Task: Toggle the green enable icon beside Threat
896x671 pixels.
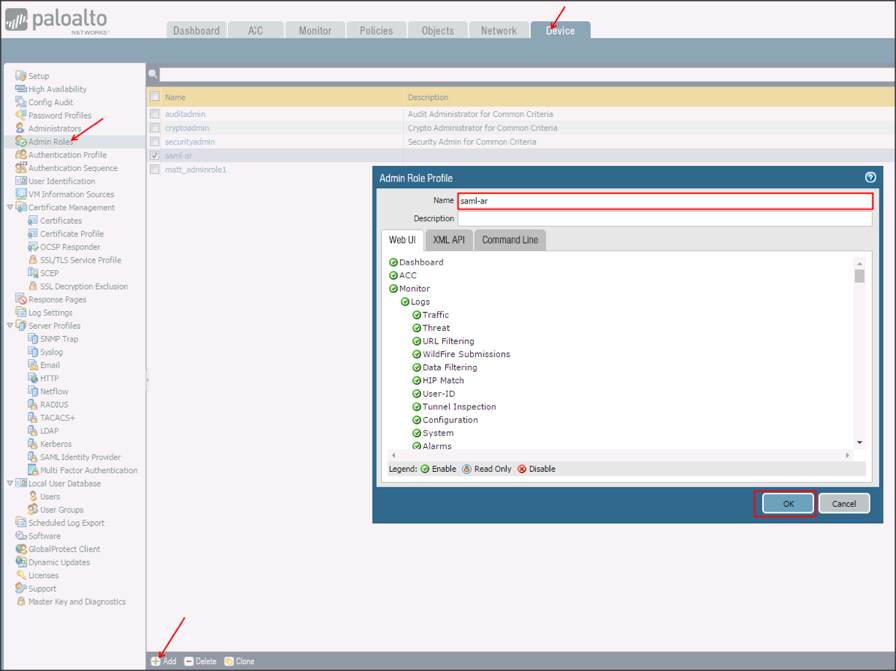Action: tap(417, 328)
